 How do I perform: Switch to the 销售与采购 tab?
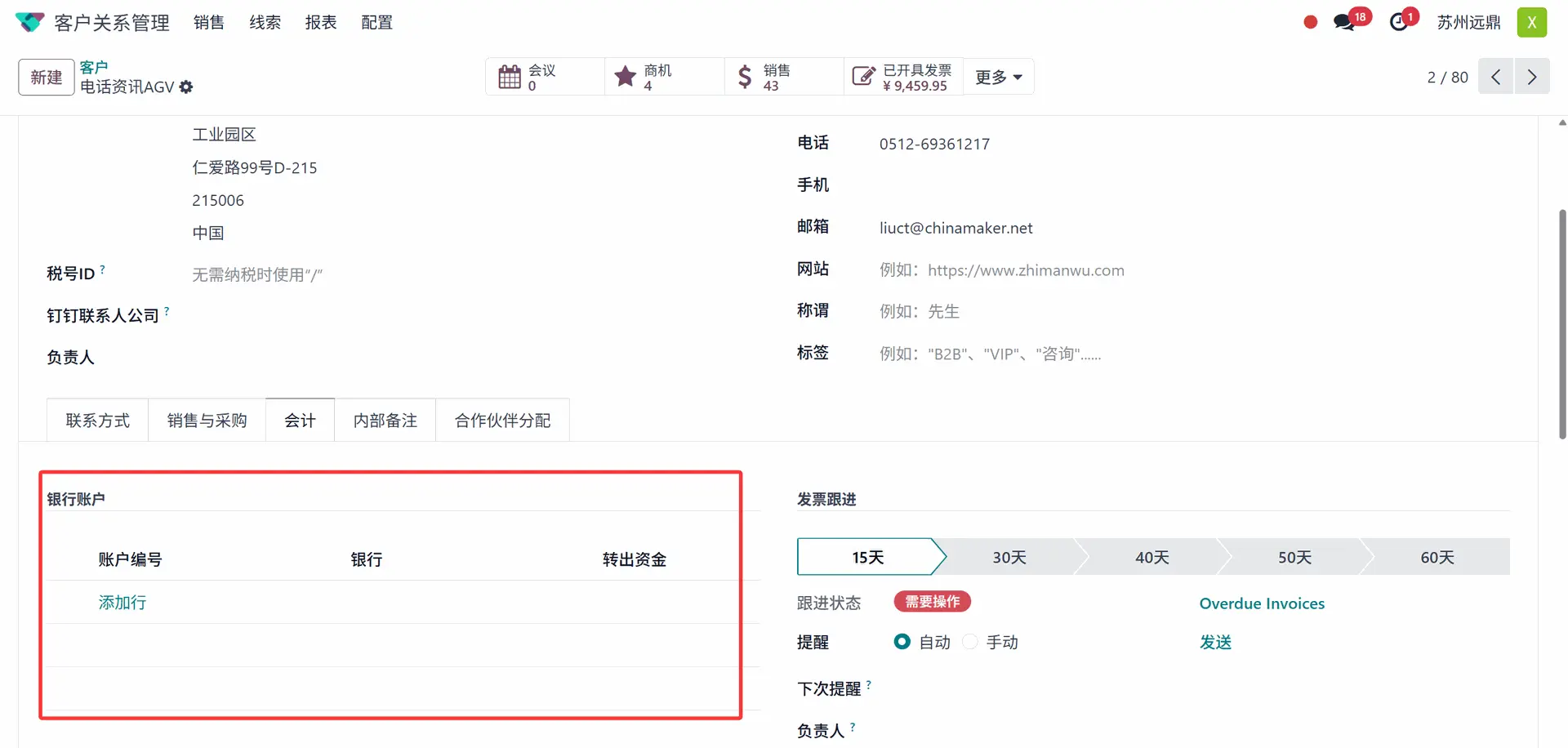click(207, 421)
